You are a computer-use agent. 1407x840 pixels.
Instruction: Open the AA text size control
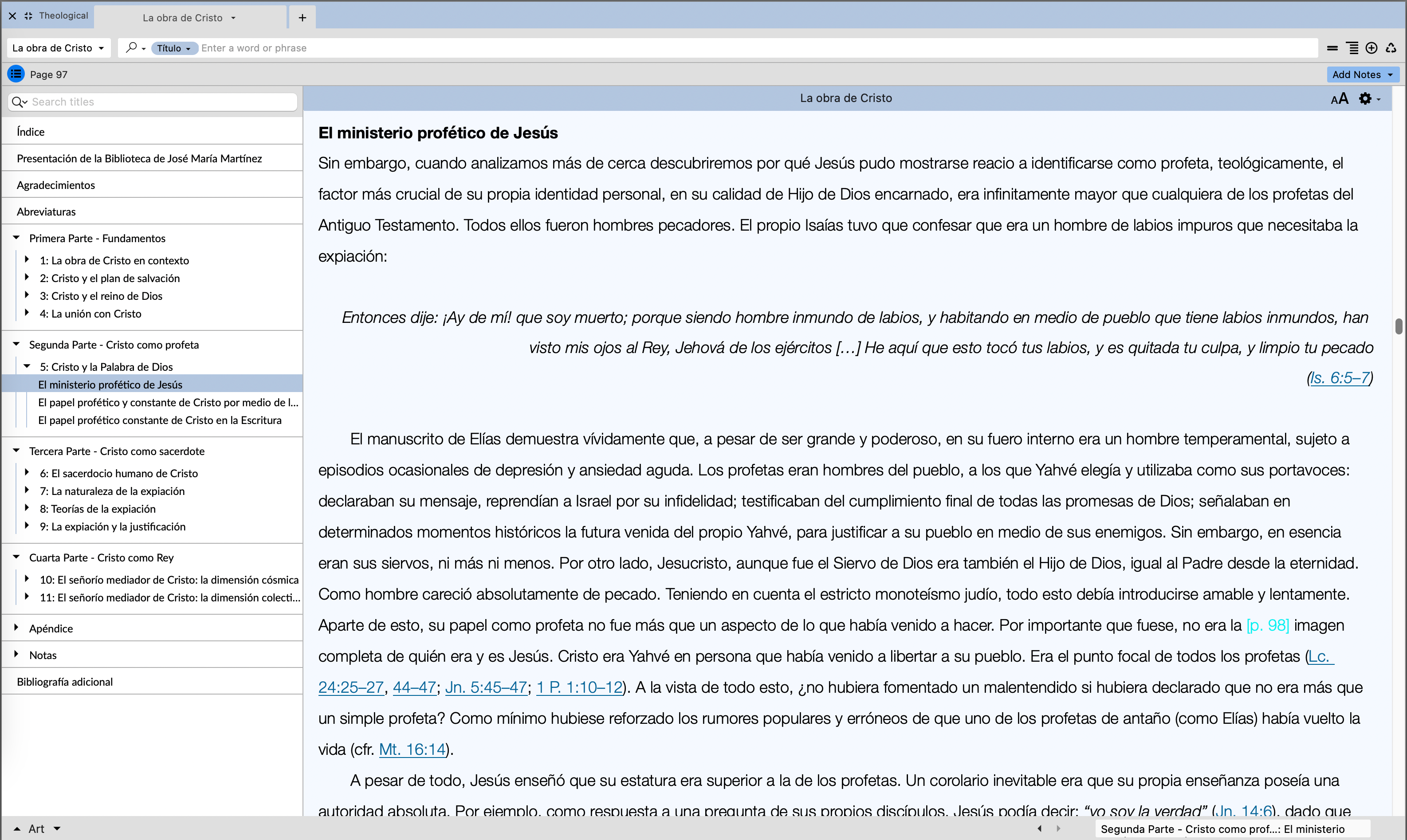coord(1339,98)
